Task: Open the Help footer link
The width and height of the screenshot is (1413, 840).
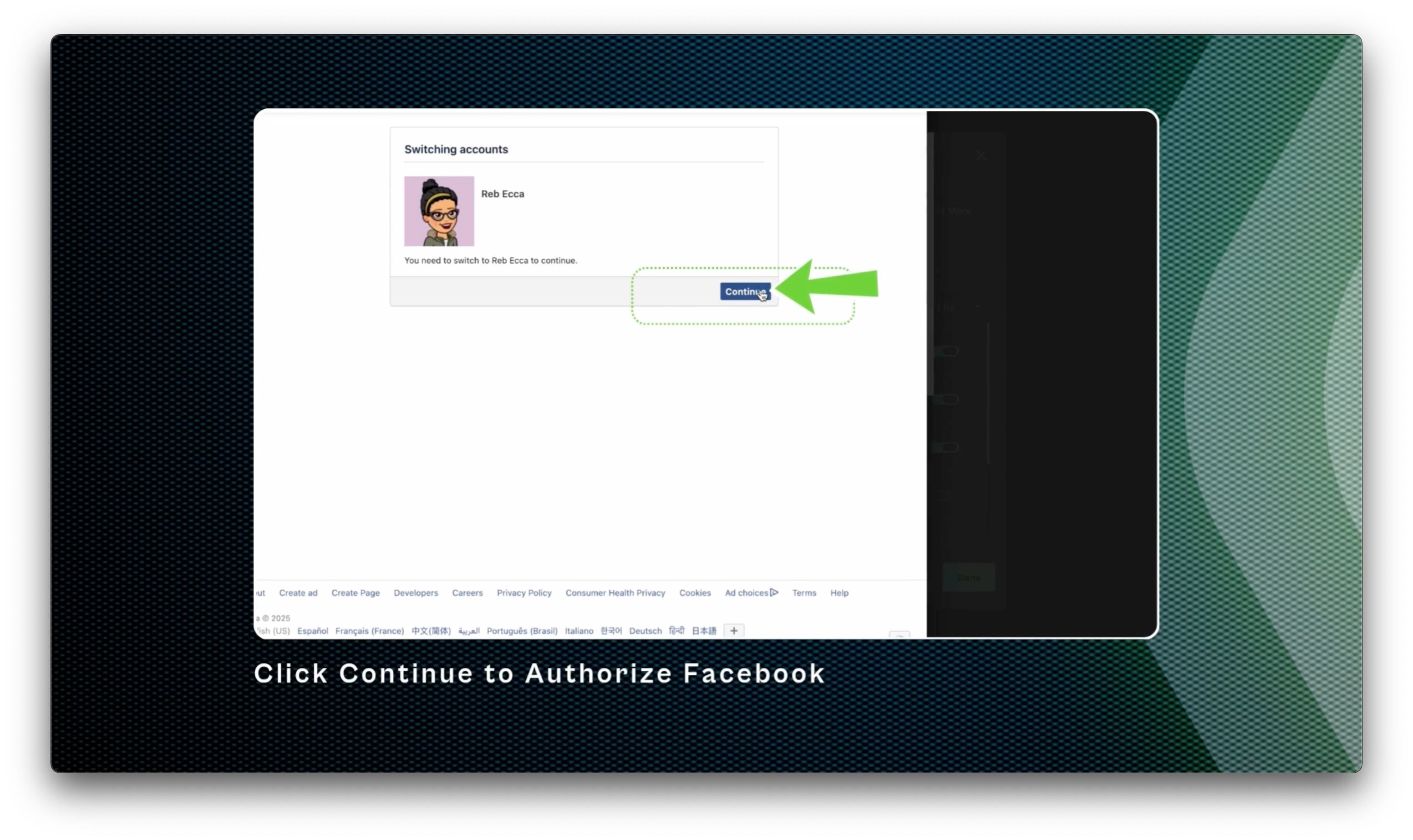Action: (839, 592)
